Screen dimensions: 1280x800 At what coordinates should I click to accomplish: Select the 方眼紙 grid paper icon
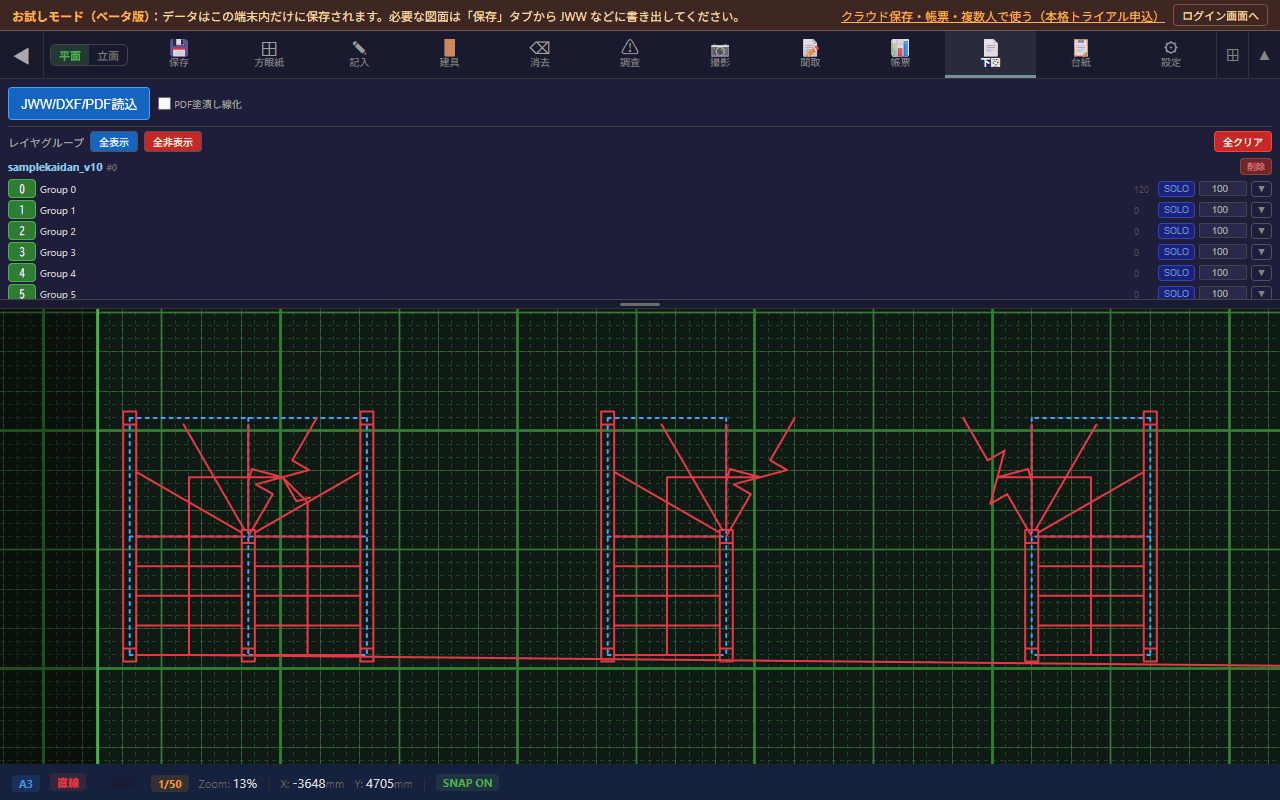(269, 54)
